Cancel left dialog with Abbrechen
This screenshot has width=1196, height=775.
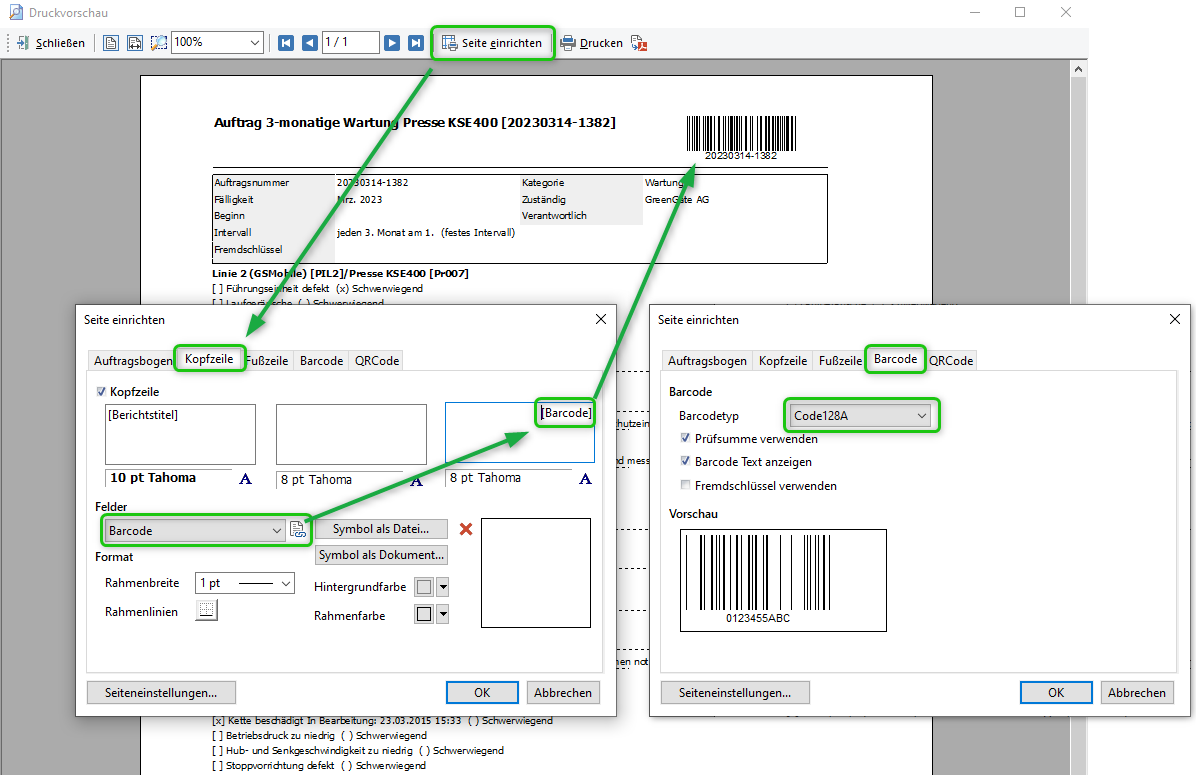pyautogui.click(x=563, y=693)
